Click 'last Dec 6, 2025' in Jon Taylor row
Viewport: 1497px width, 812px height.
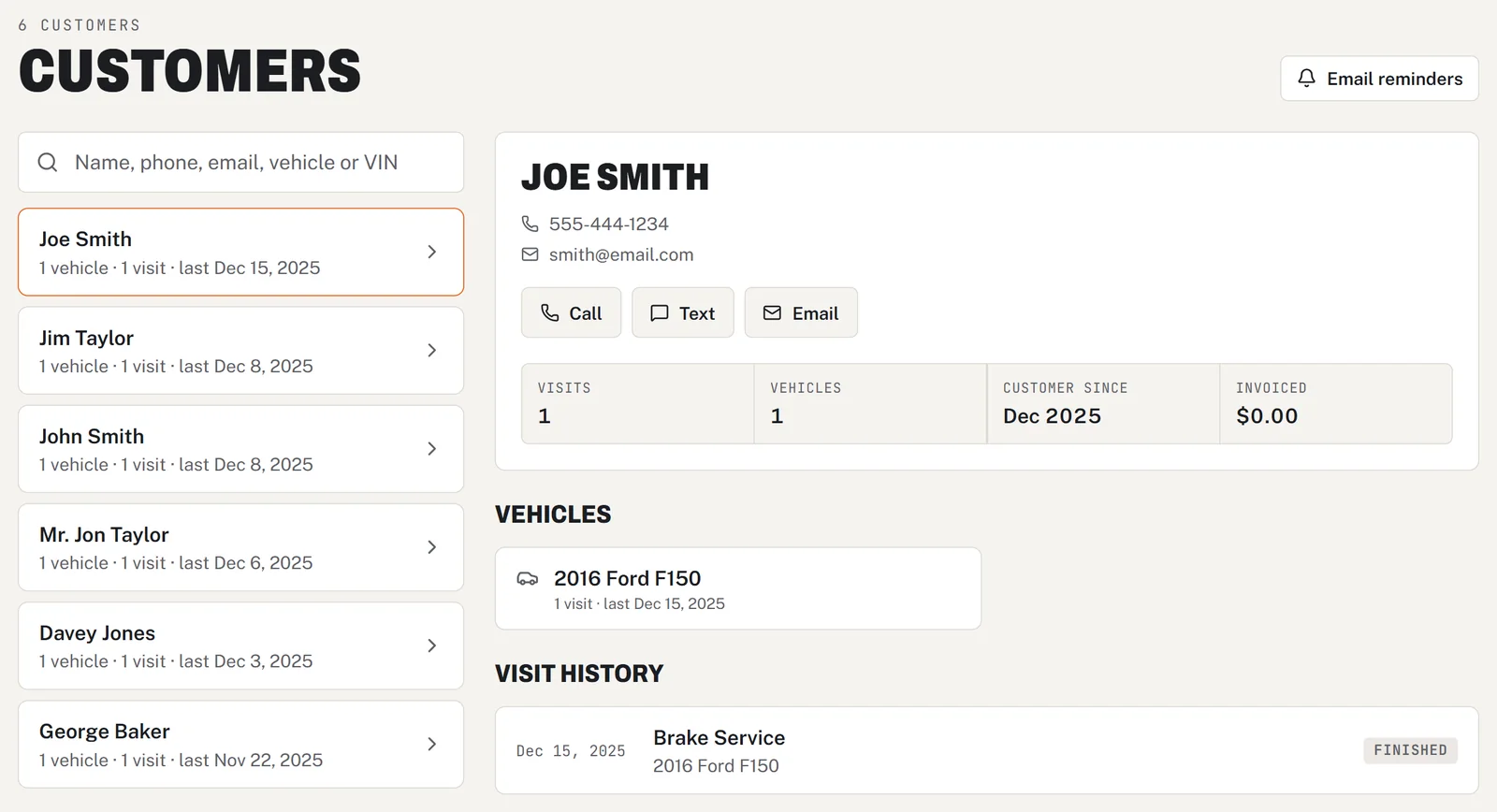pos(246,563)
